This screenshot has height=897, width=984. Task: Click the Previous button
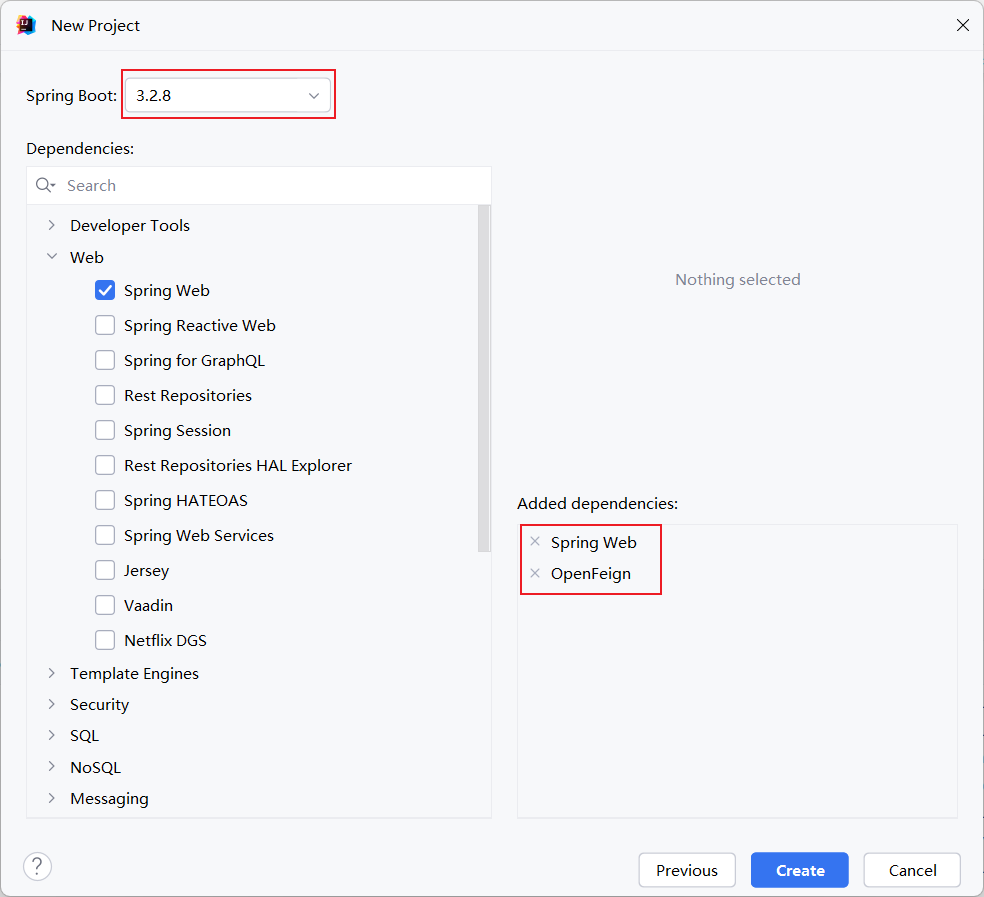point(687,870)
